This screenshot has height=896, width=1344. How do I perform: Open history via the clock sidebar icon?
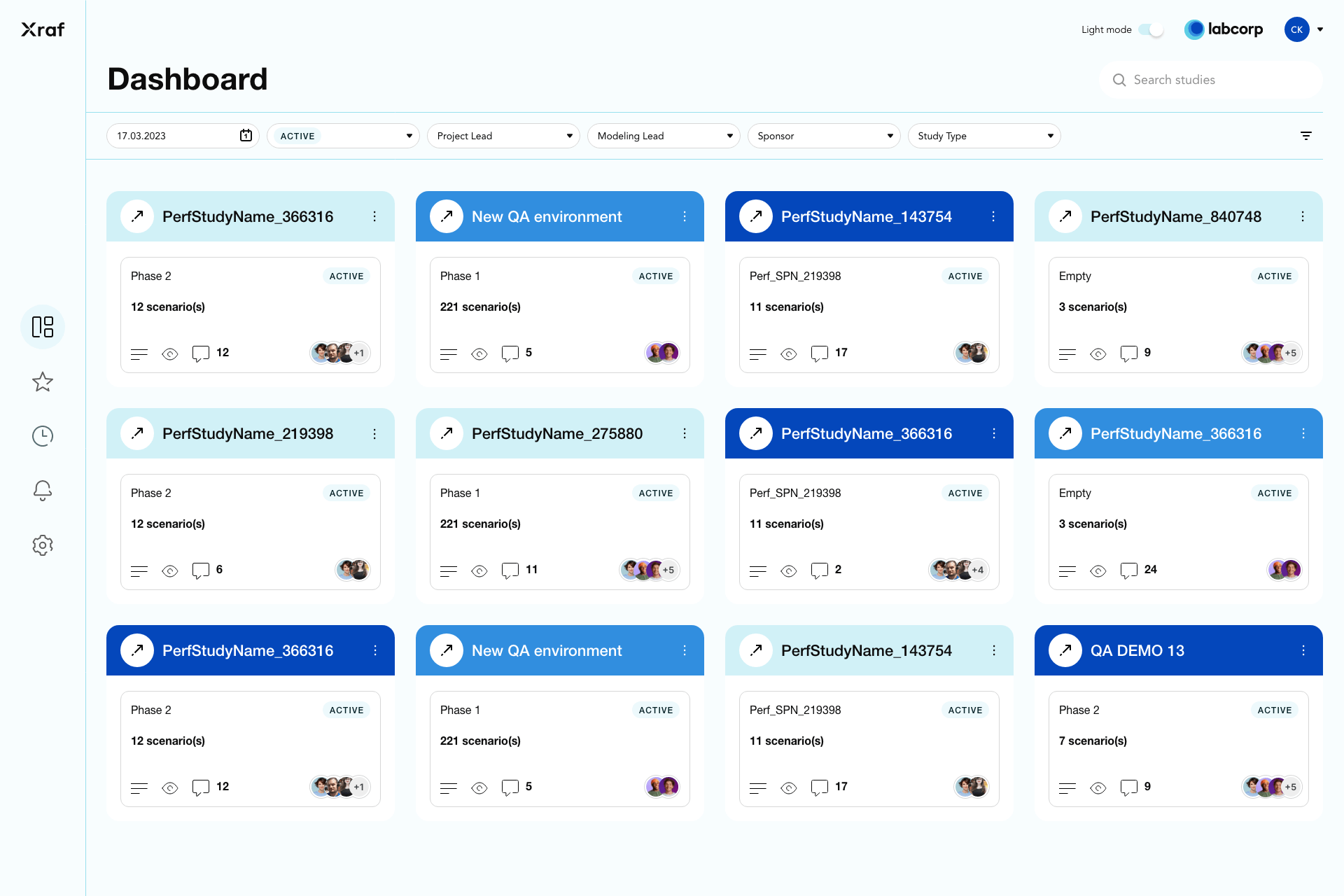click(x=43, y=436)
